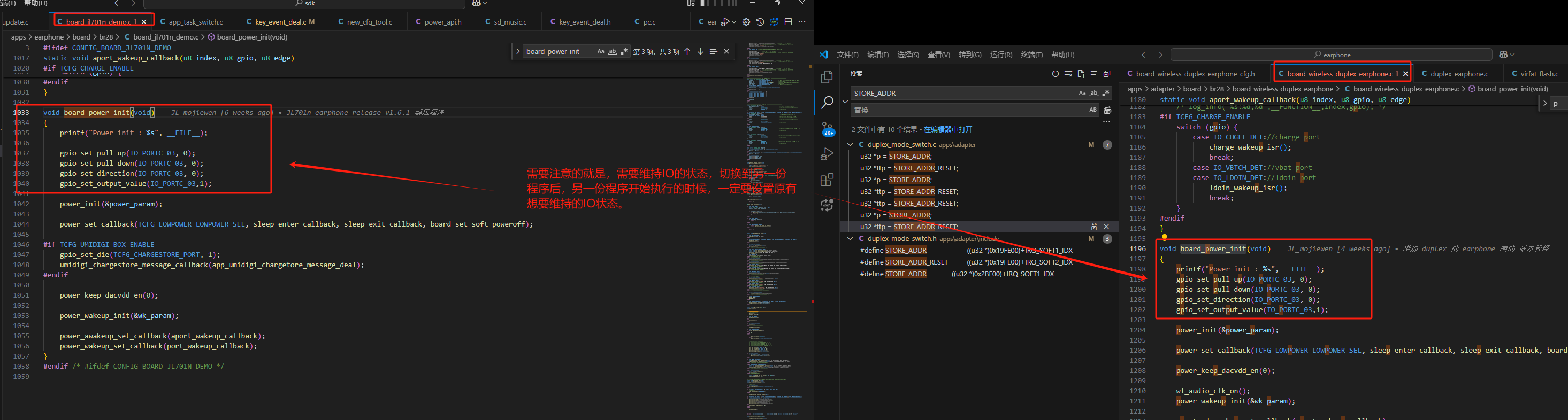Open the 文件(F) menu
This screenshot has width=1568, height=420.
847,55
